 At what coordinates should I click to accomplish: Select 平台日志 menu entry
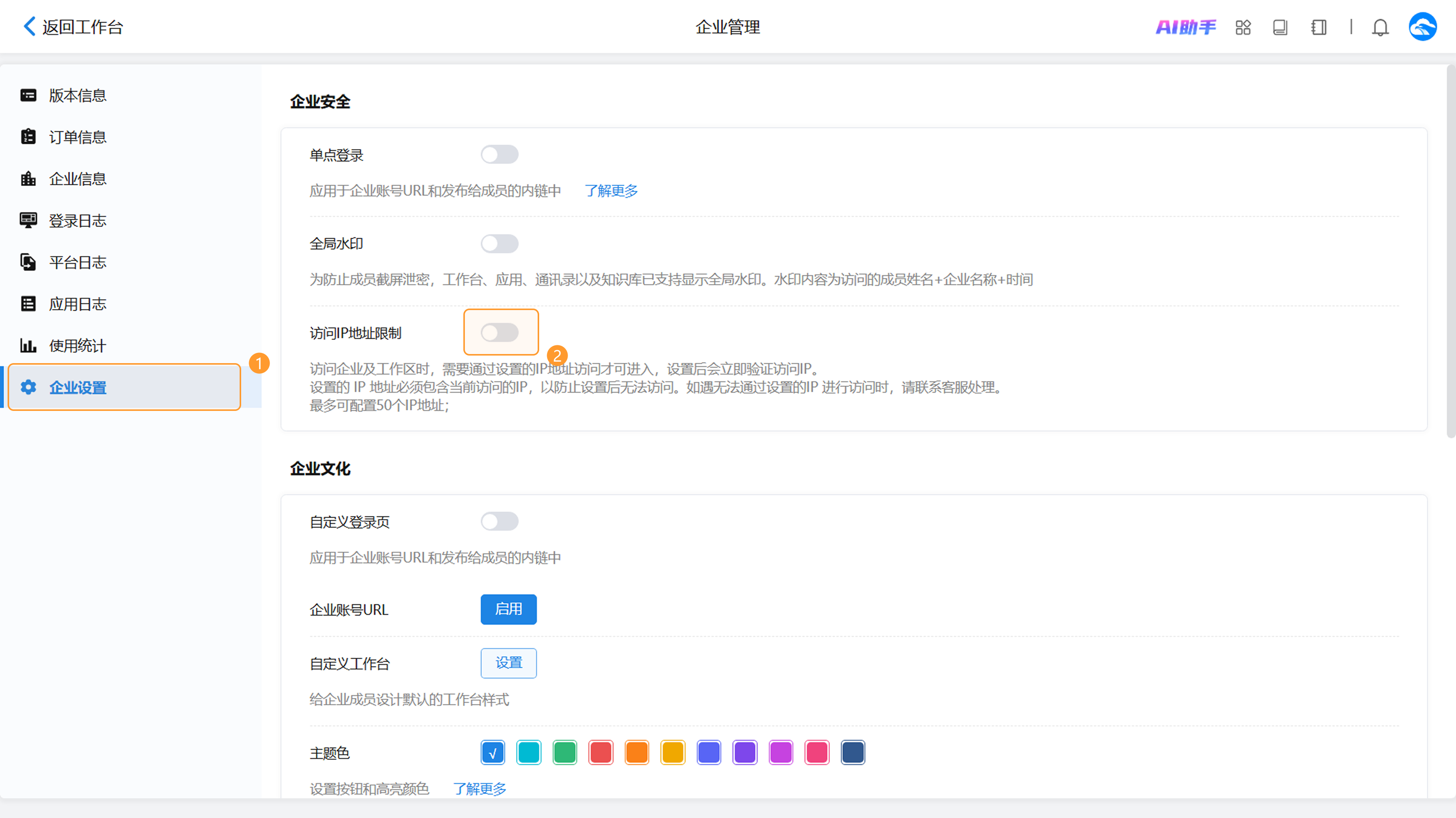coord(131,262)
